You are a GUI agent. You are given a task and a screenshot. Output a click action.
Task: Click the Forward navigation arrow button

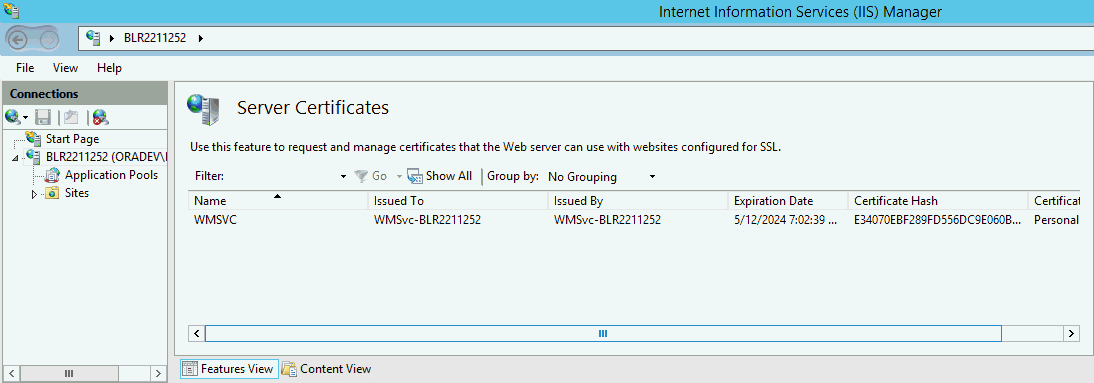click(48, 40)
